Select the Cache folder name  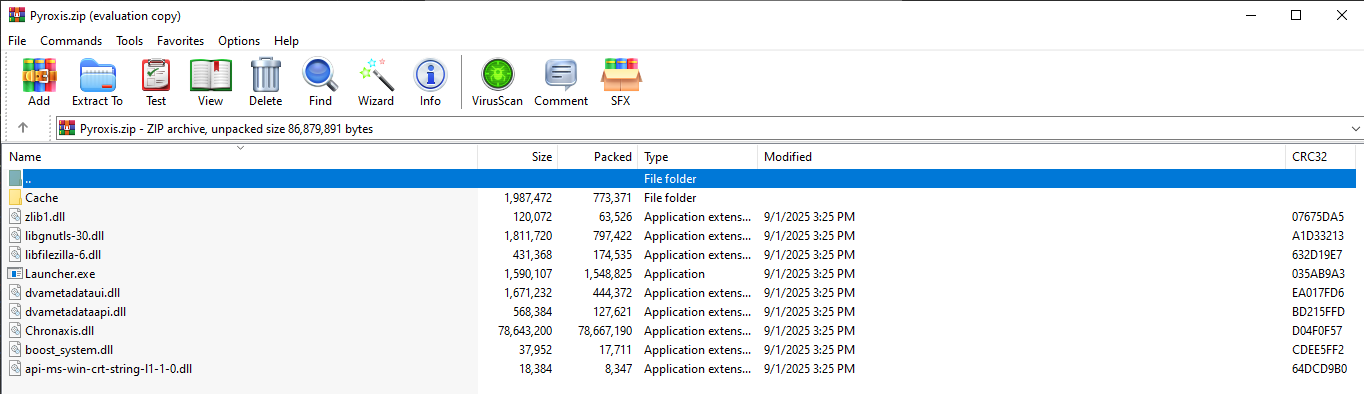(41, 198)
